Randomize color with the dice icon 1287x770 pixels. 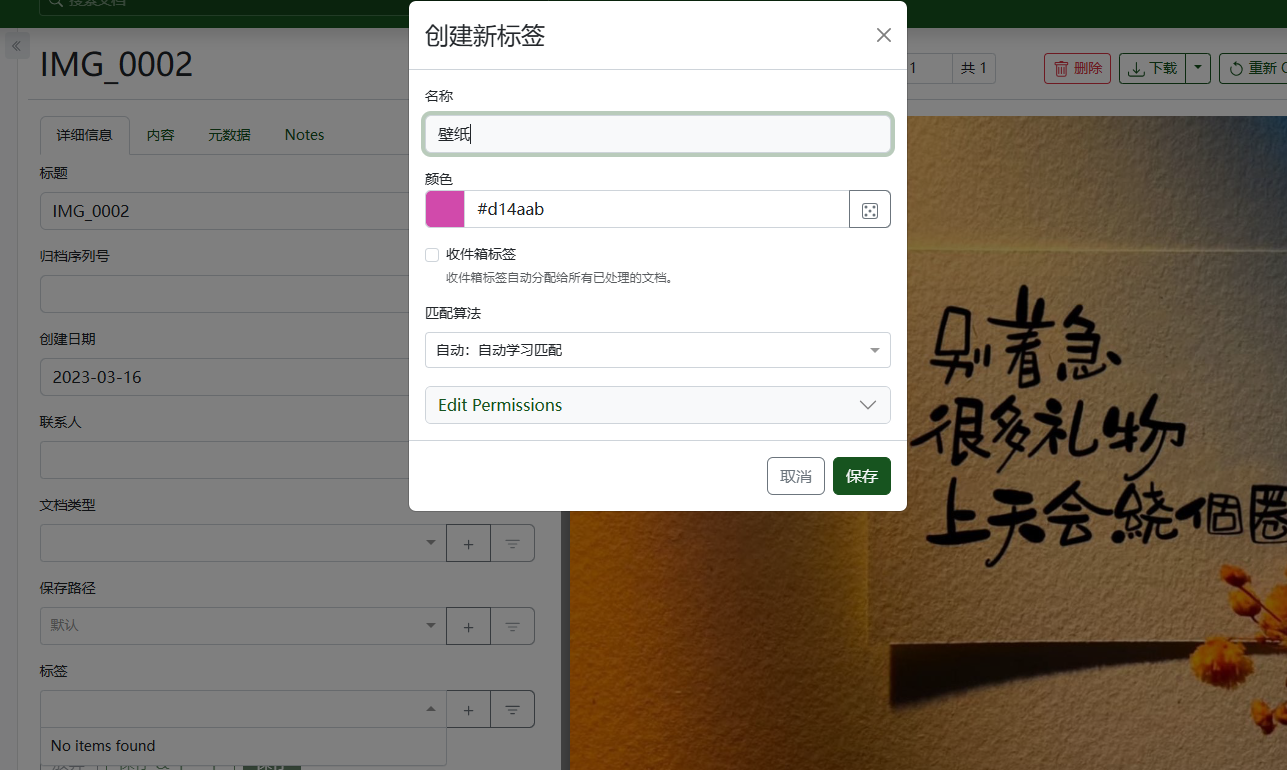[870, 209]
